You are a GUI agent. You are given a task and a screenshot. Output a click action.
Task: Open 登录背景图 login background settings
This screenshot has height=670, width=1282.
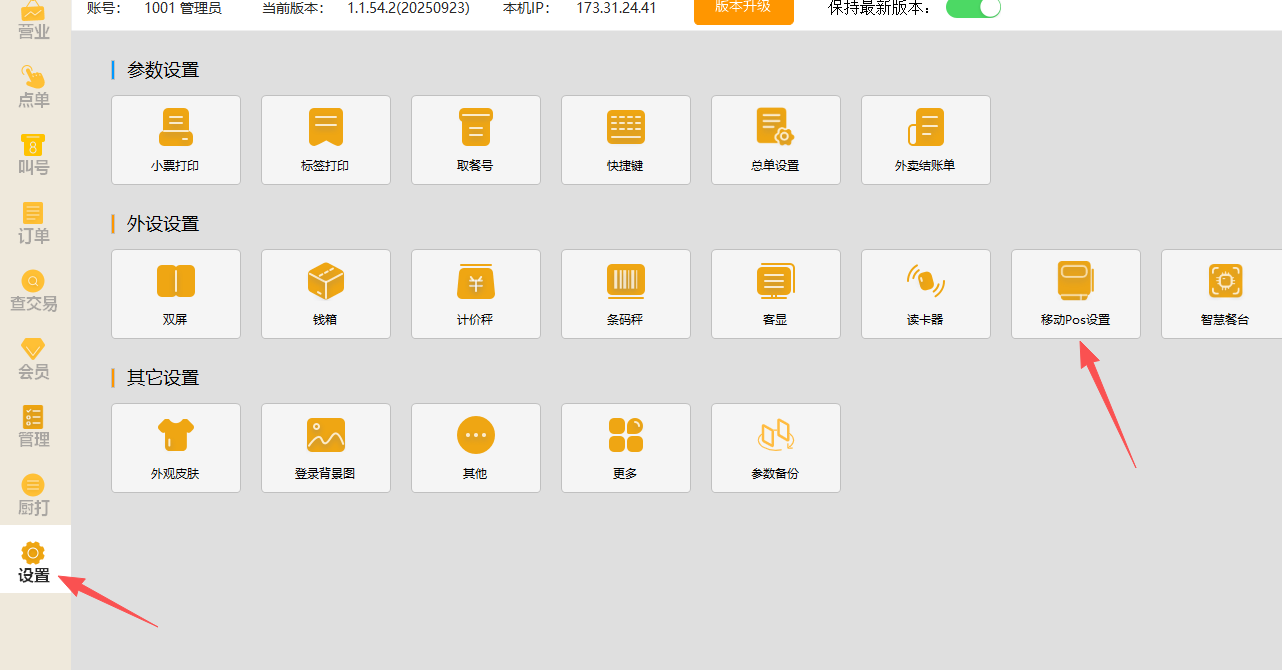click(326, 448)
